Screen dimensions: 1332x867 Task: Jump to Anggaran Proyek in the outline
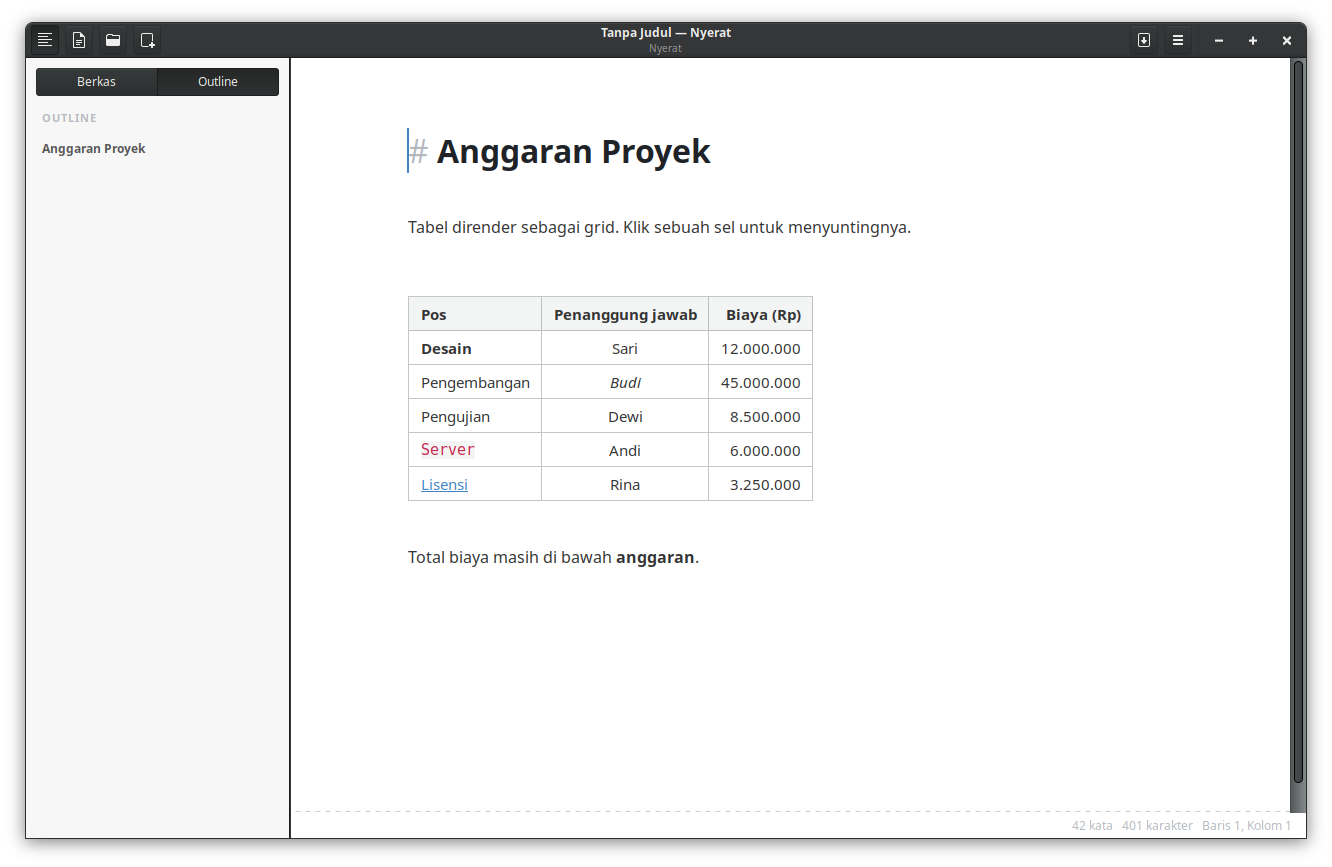coord(94,149)
